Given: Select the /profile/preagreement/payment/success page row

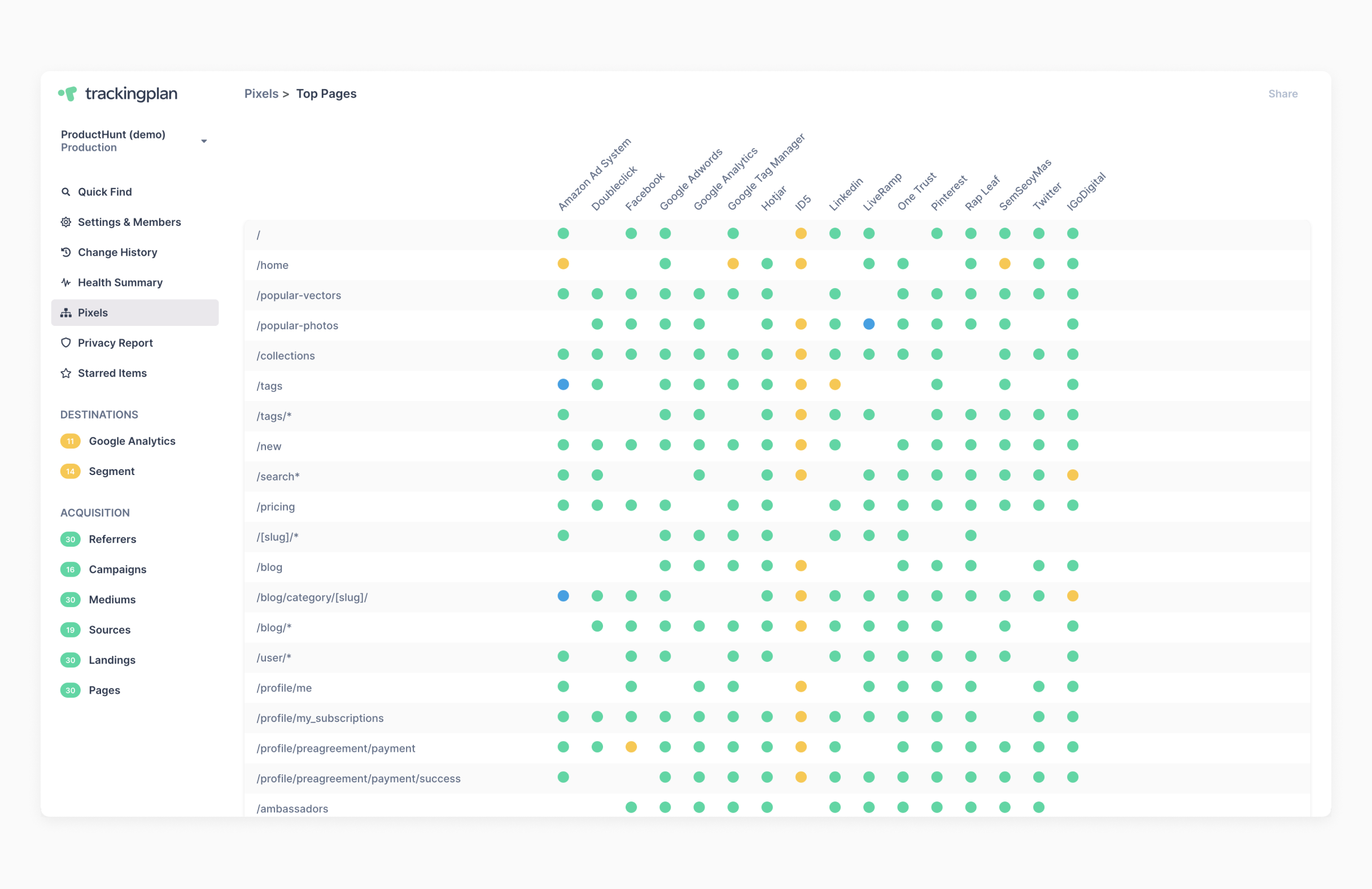Looking at the screenshot, I should click(777, 778).
